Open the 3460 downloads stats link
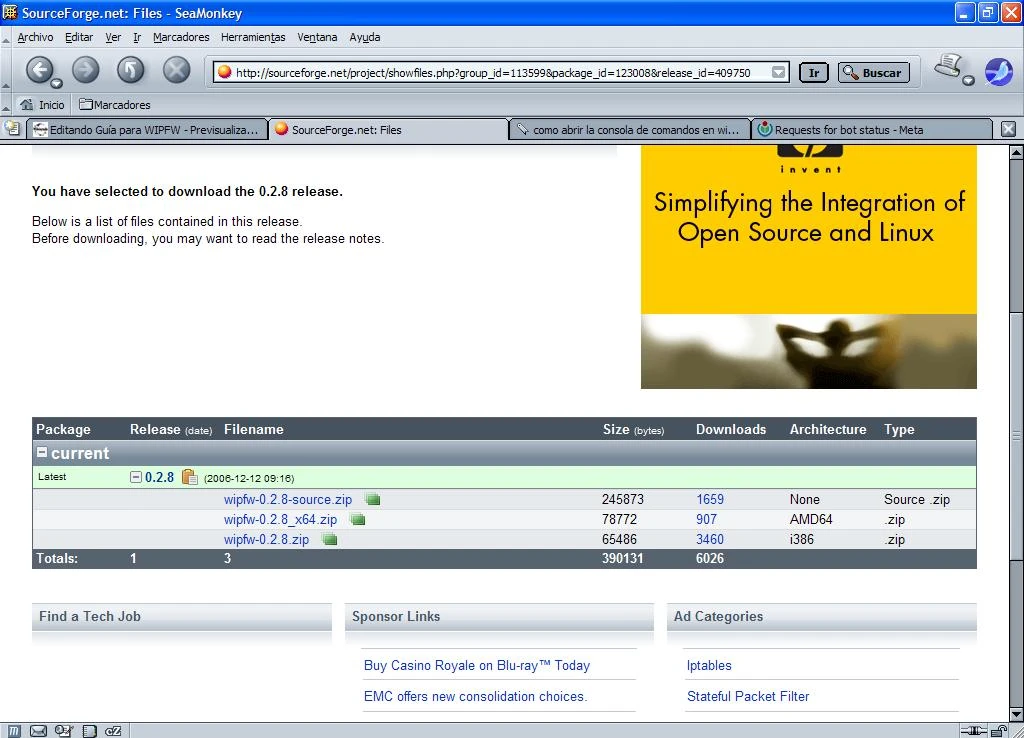Image resolution: width=1024 pixels, height=738 pixels. [710, 539]
